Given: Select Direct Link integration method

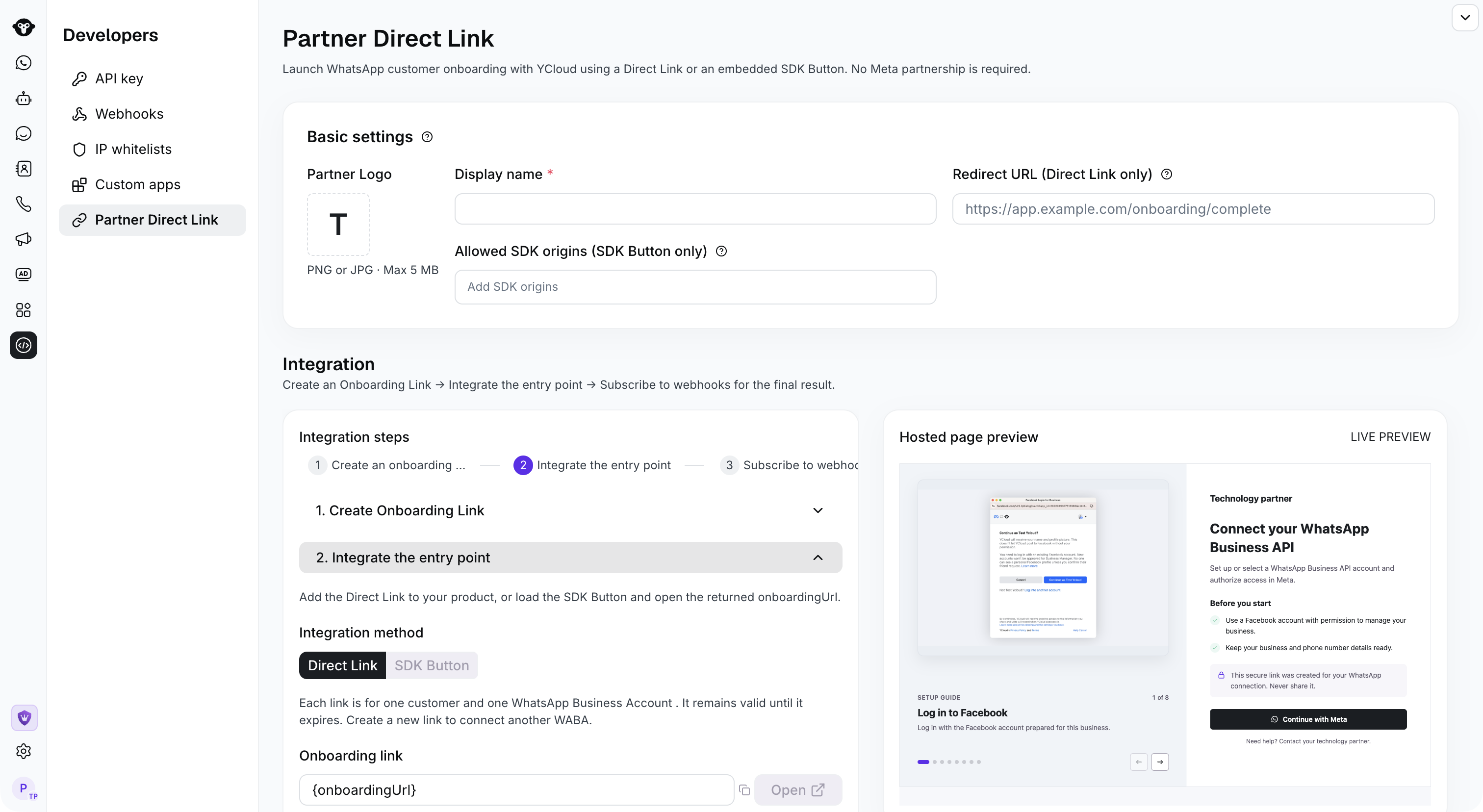Looking at the screenshot, I should [x=342, y=665].
